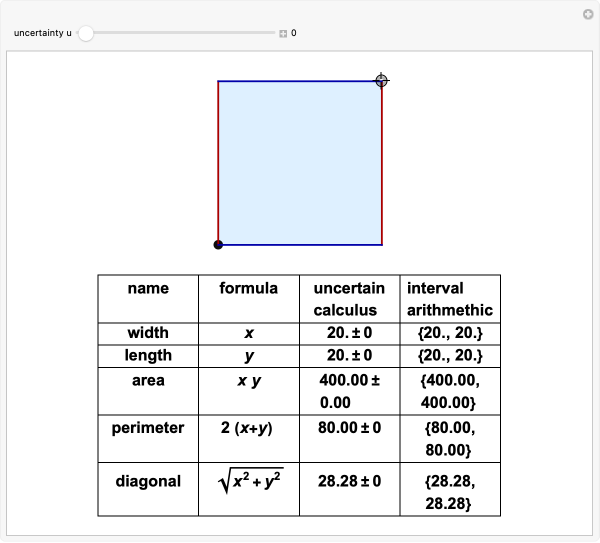Expand the uncertainty slider controls
The height and width of the screenshot is (543, 600).
click(x=283, y=33)
